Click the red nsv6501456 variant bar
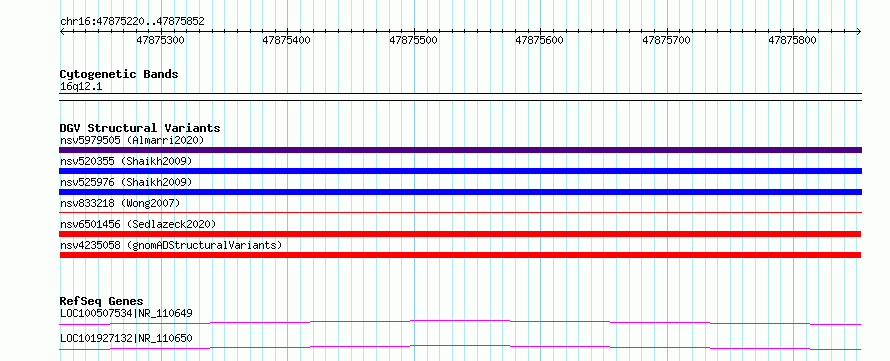The height and width of the screenshot is (361, 890). click(x=460, y=234)
